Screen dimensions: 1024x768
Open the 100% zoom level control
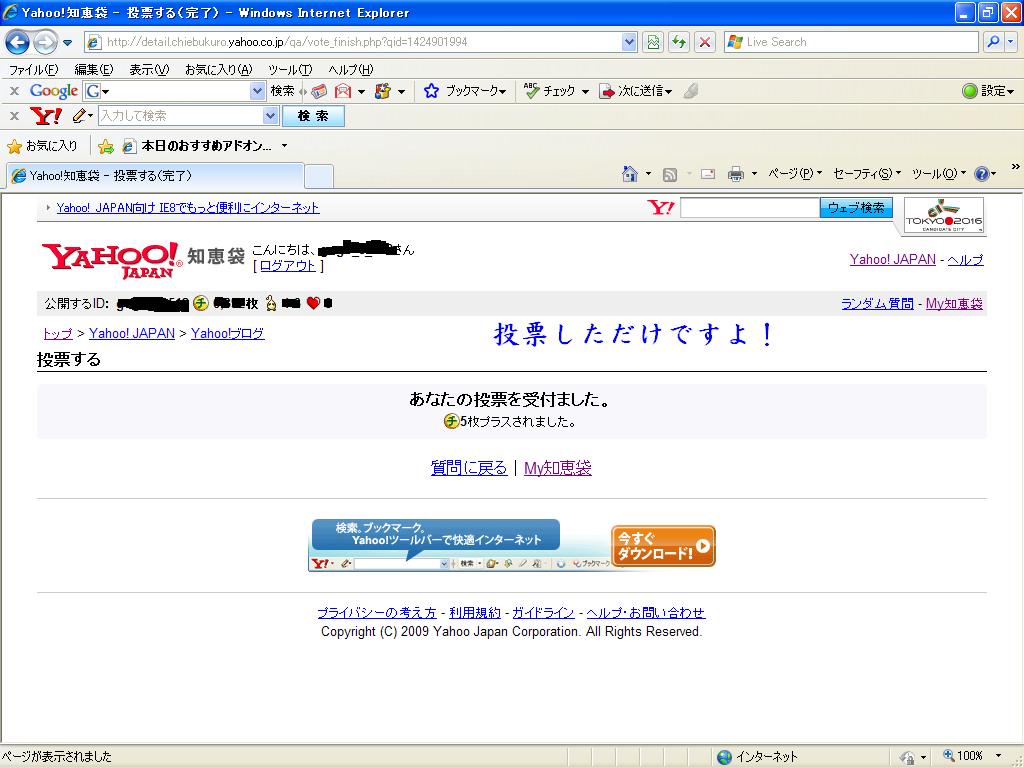[x=973, y=756]
